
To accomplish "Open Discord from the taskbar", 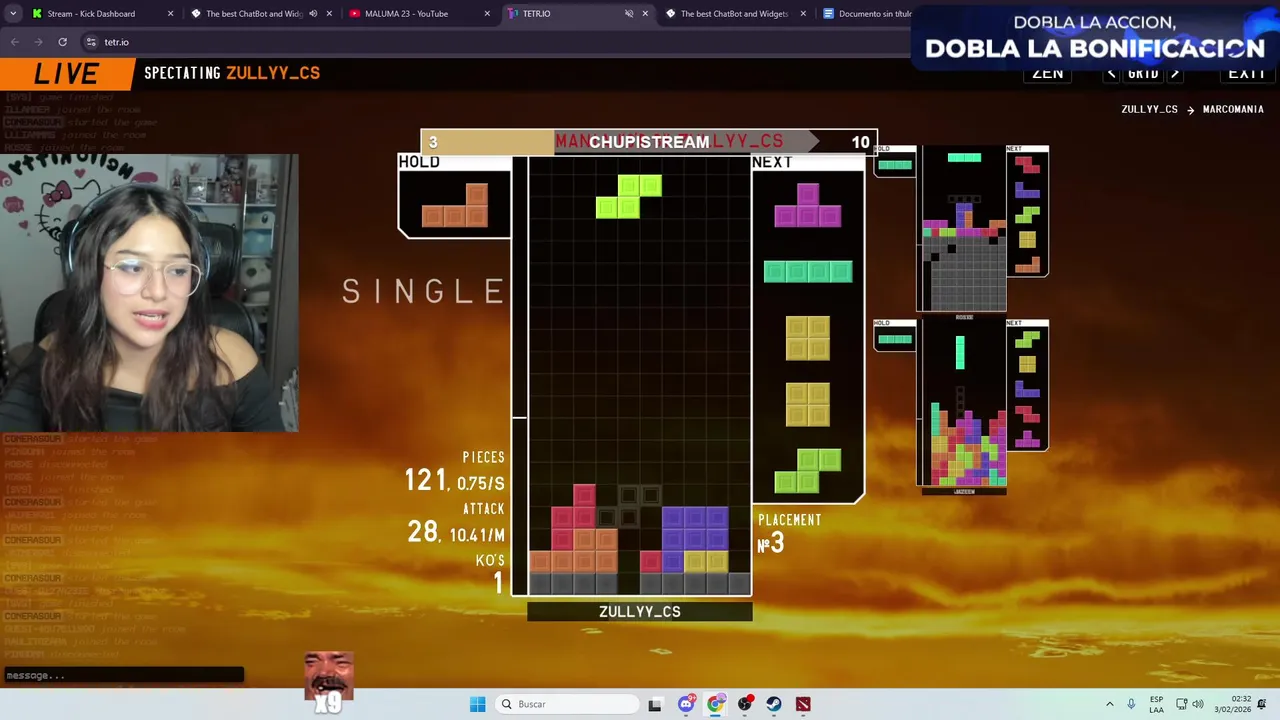I will point(686,704).
